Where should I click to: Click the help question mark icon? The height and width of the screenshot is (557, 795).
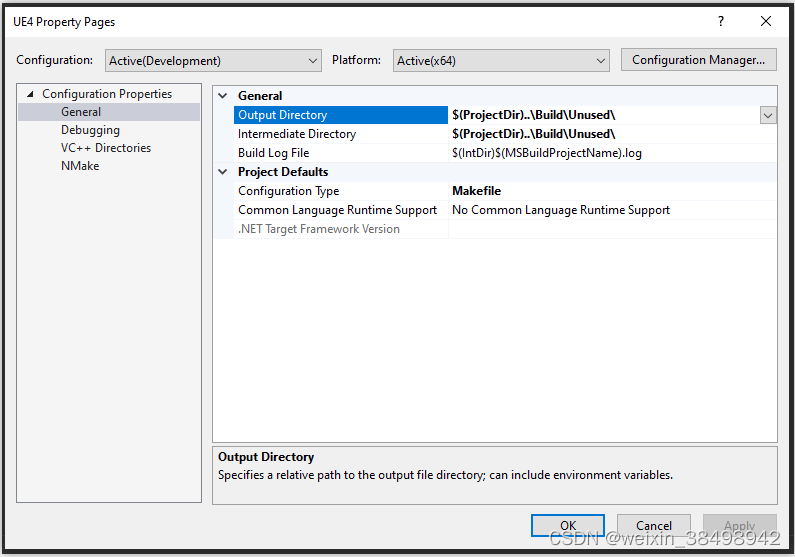coord(721,21)
